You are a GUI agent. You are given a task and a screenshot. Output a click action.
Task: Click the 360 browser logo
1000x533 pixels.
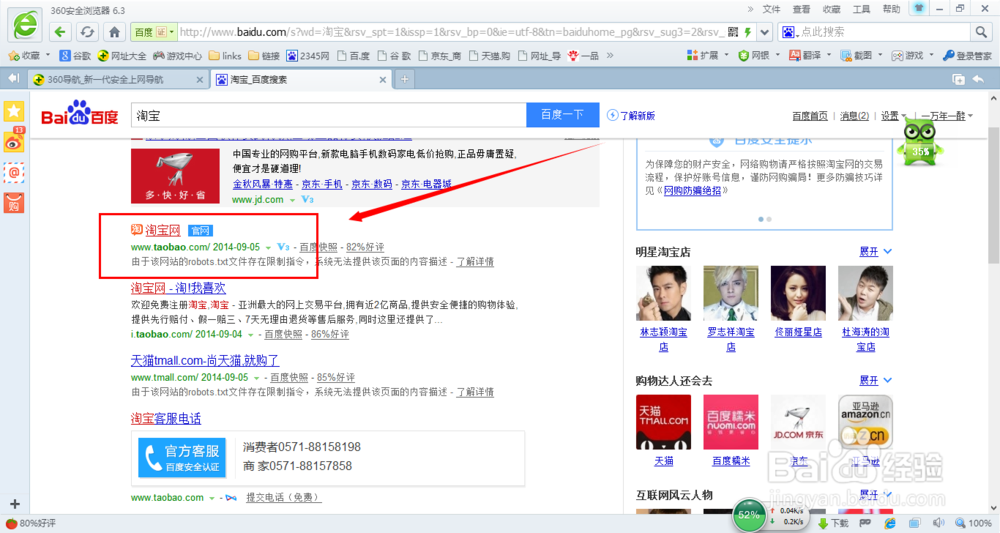(26, 25)
